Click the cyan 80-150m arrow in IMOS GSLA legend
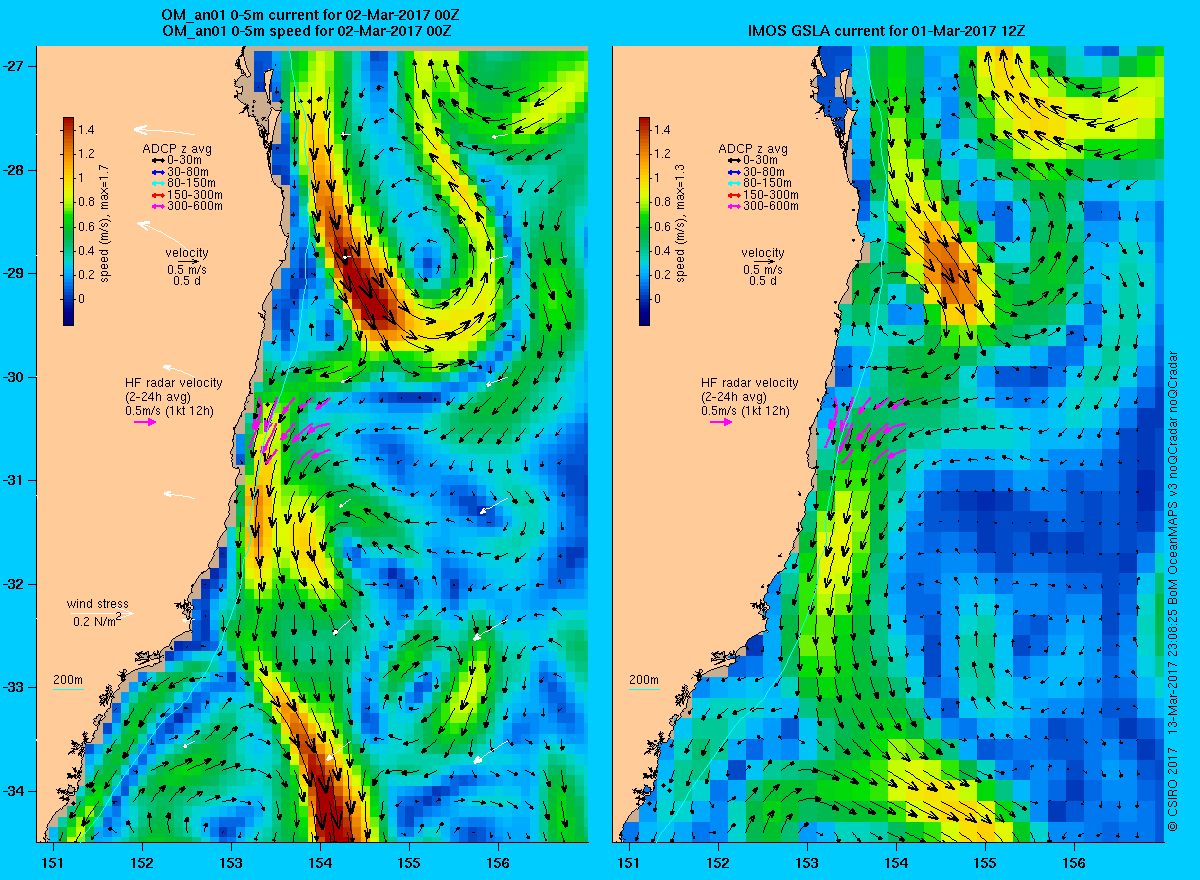Image resolution: width=1200 pixels, height=880 pixels. 732,183
